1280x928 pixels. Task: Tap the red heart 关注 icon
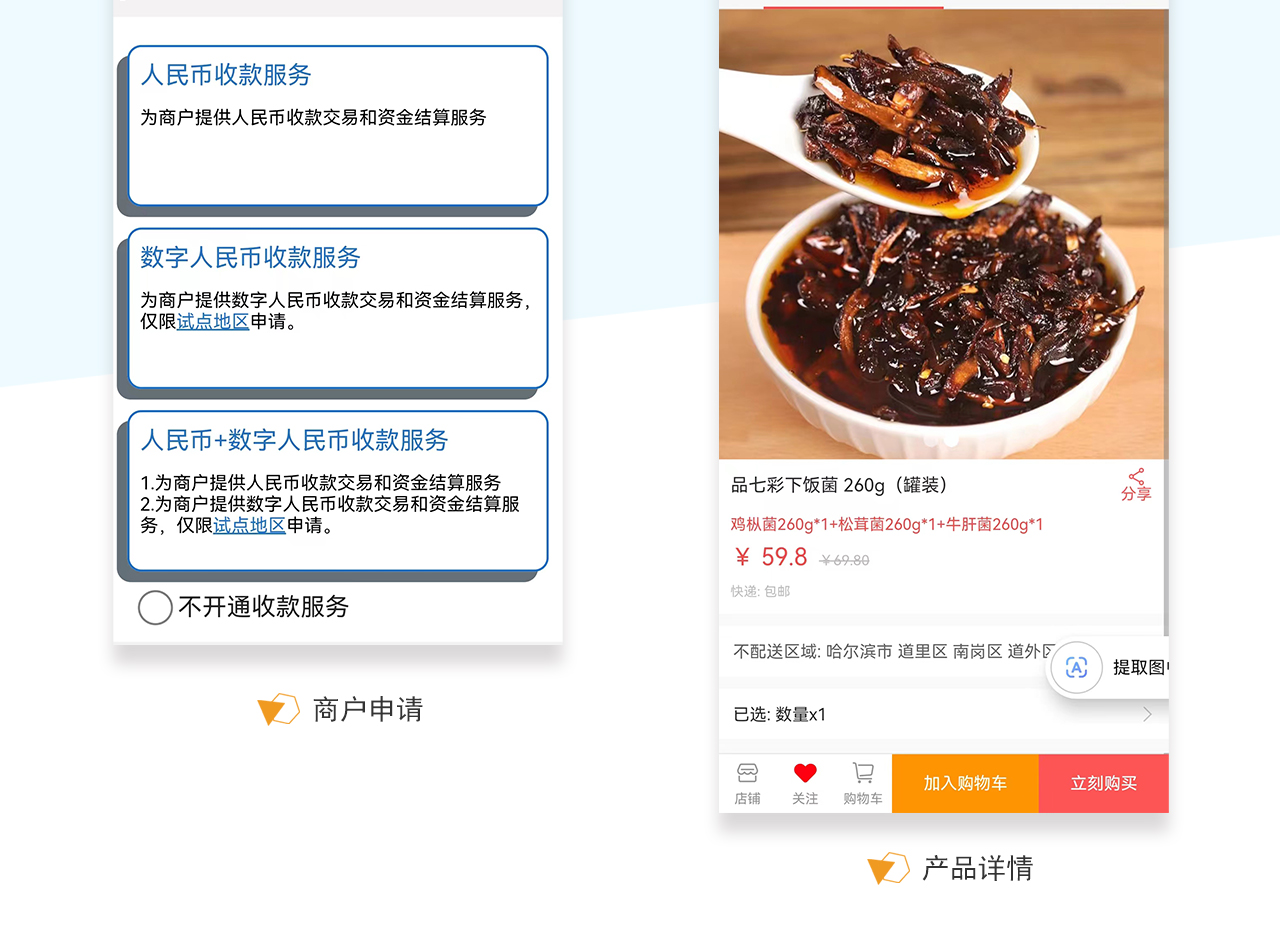pos(805,783)
